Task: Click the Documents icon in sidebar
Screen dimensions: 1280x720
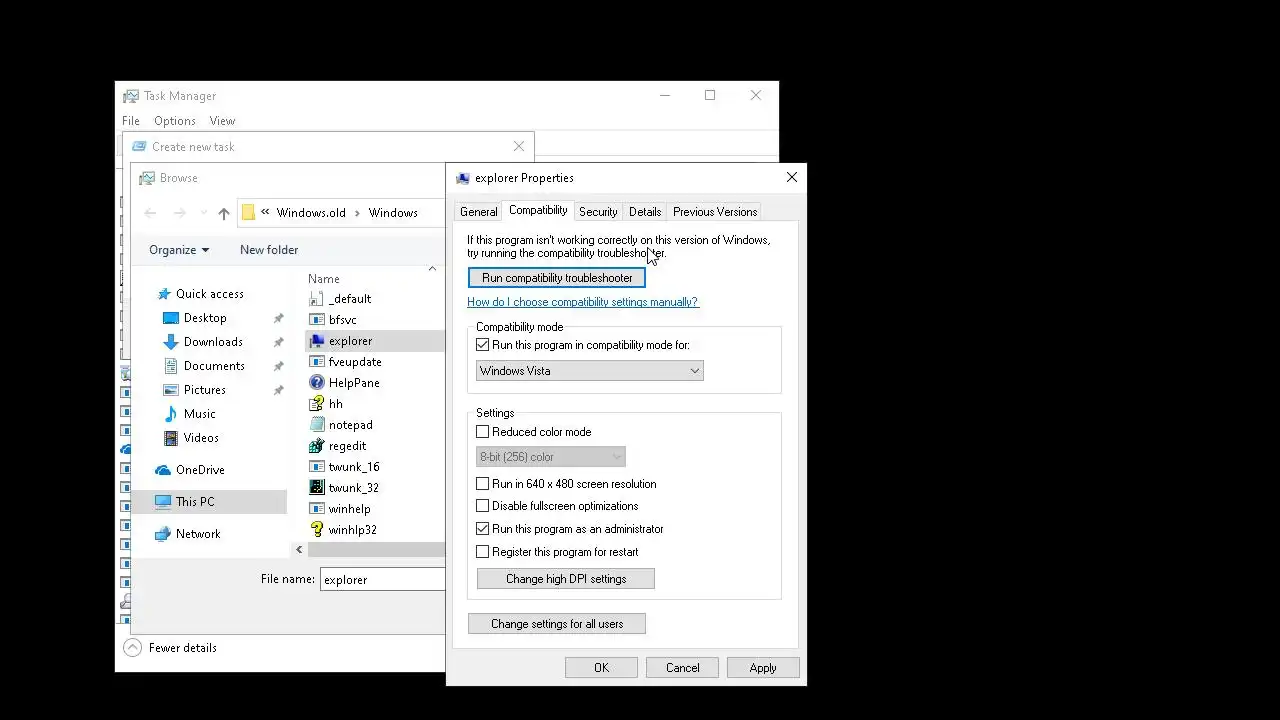Action: (170, 366)
